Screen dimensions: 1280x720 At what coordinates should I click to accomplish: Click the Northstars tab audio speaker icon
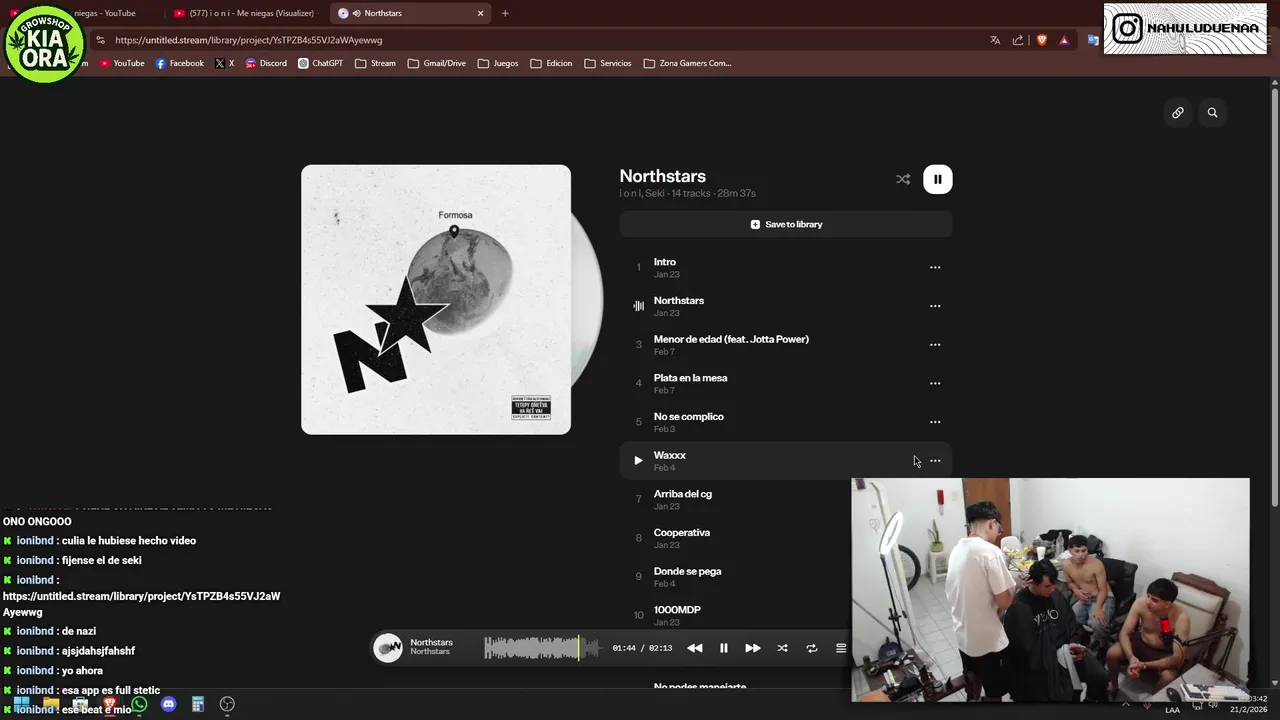point(357,13)
